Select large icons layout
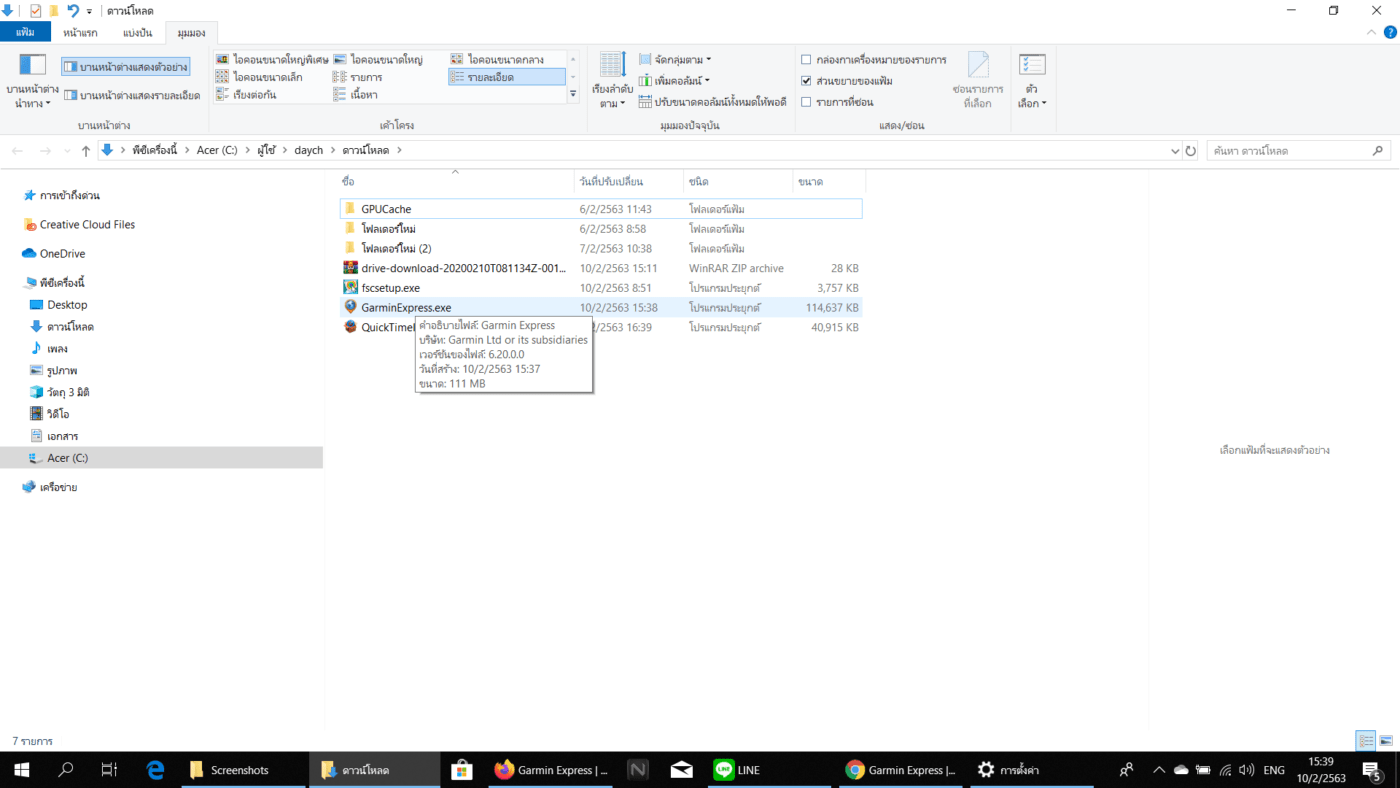This screenshot has height=788, width=1400. 378,60
